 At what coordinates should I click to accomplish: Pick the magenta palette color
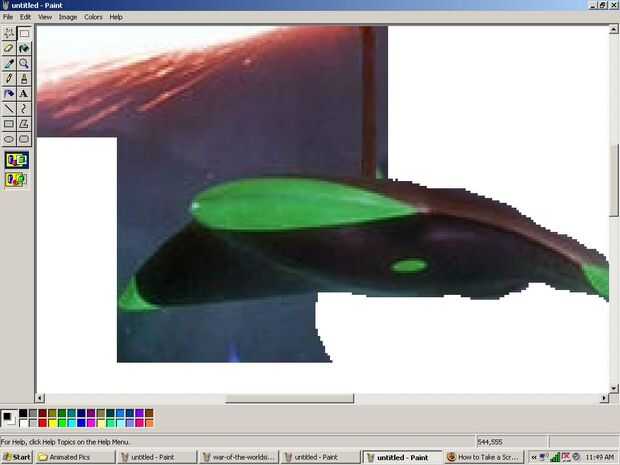91,423
